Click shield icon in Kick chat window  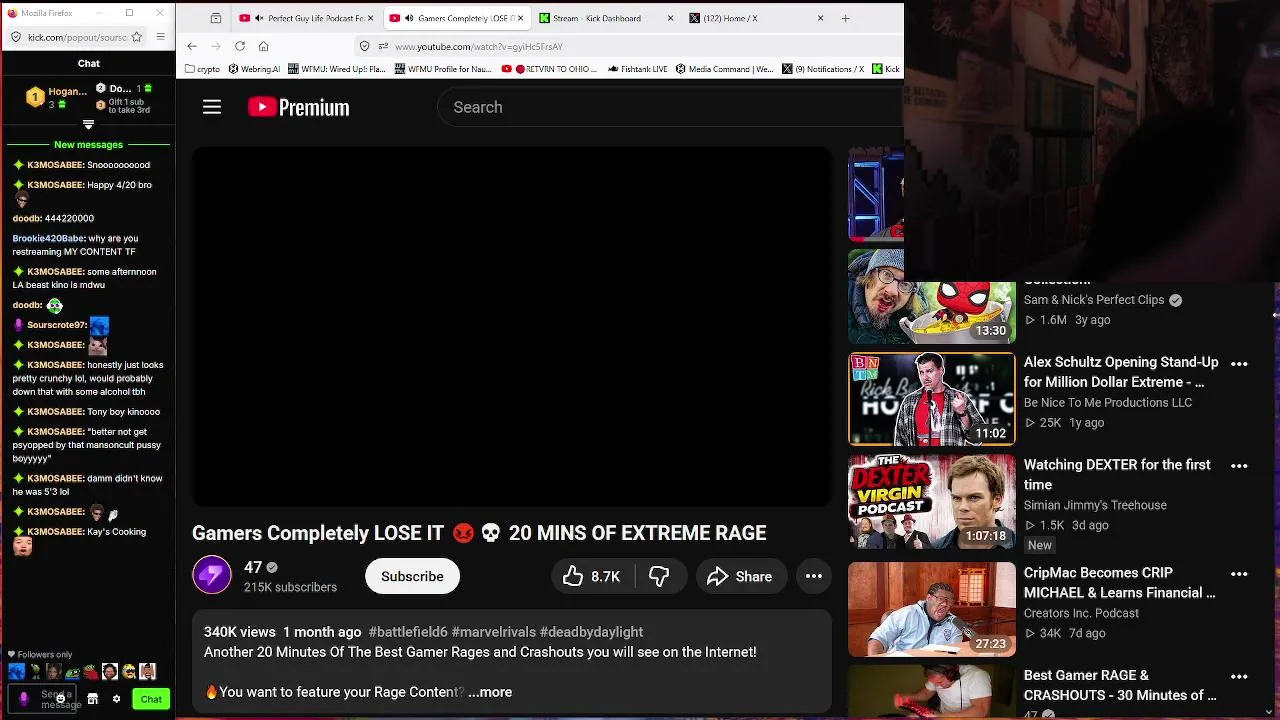click(x=16, y=37)
